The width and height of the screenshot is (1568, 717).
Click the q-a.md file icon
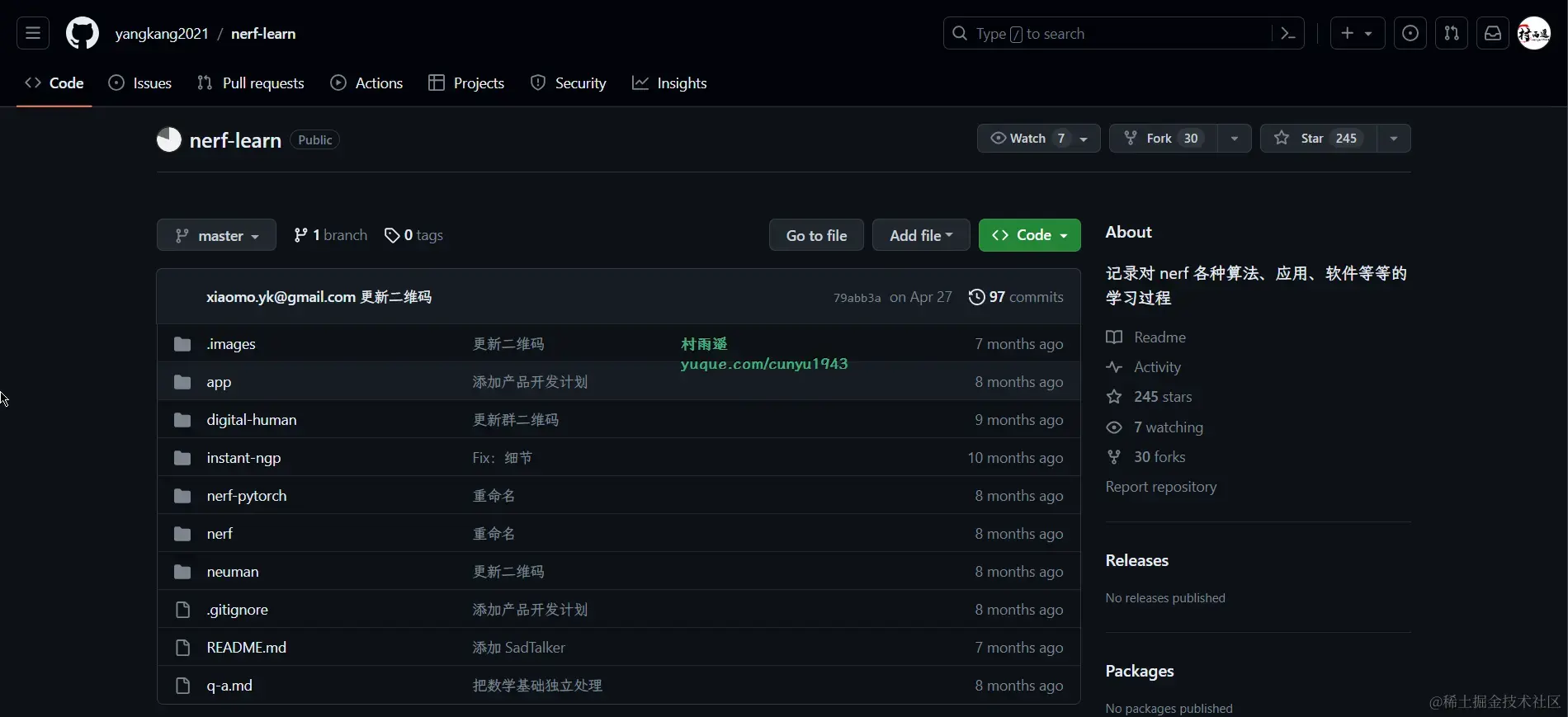pos(182,686)
